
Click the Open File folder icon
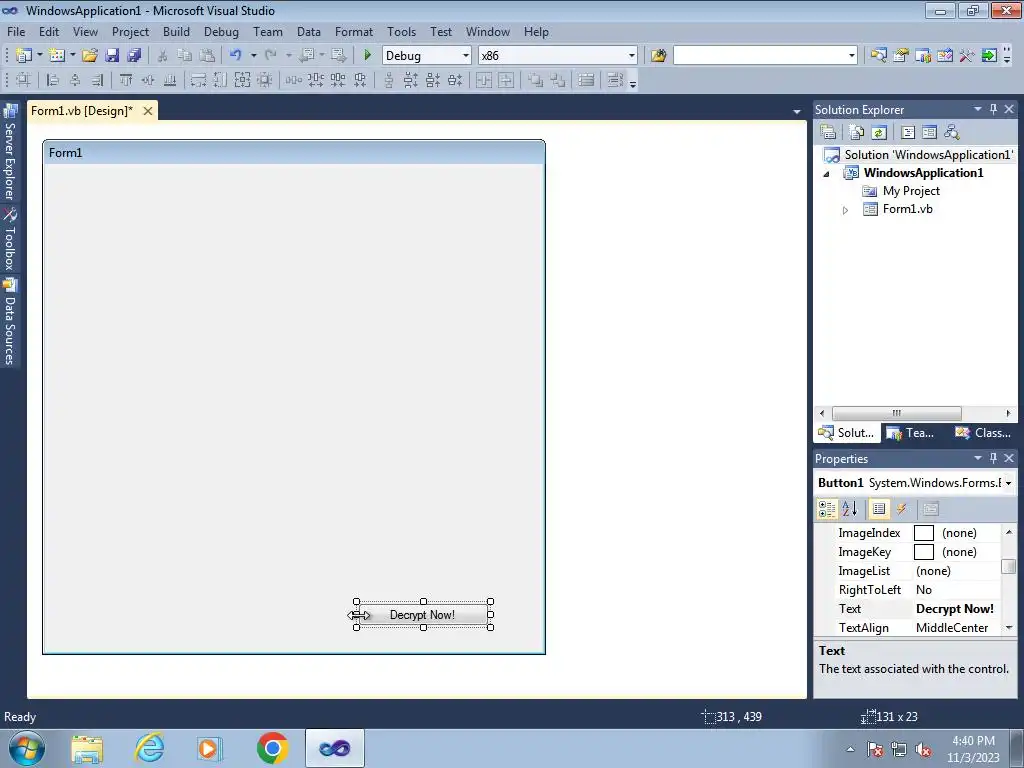click(x=90, y=56)
